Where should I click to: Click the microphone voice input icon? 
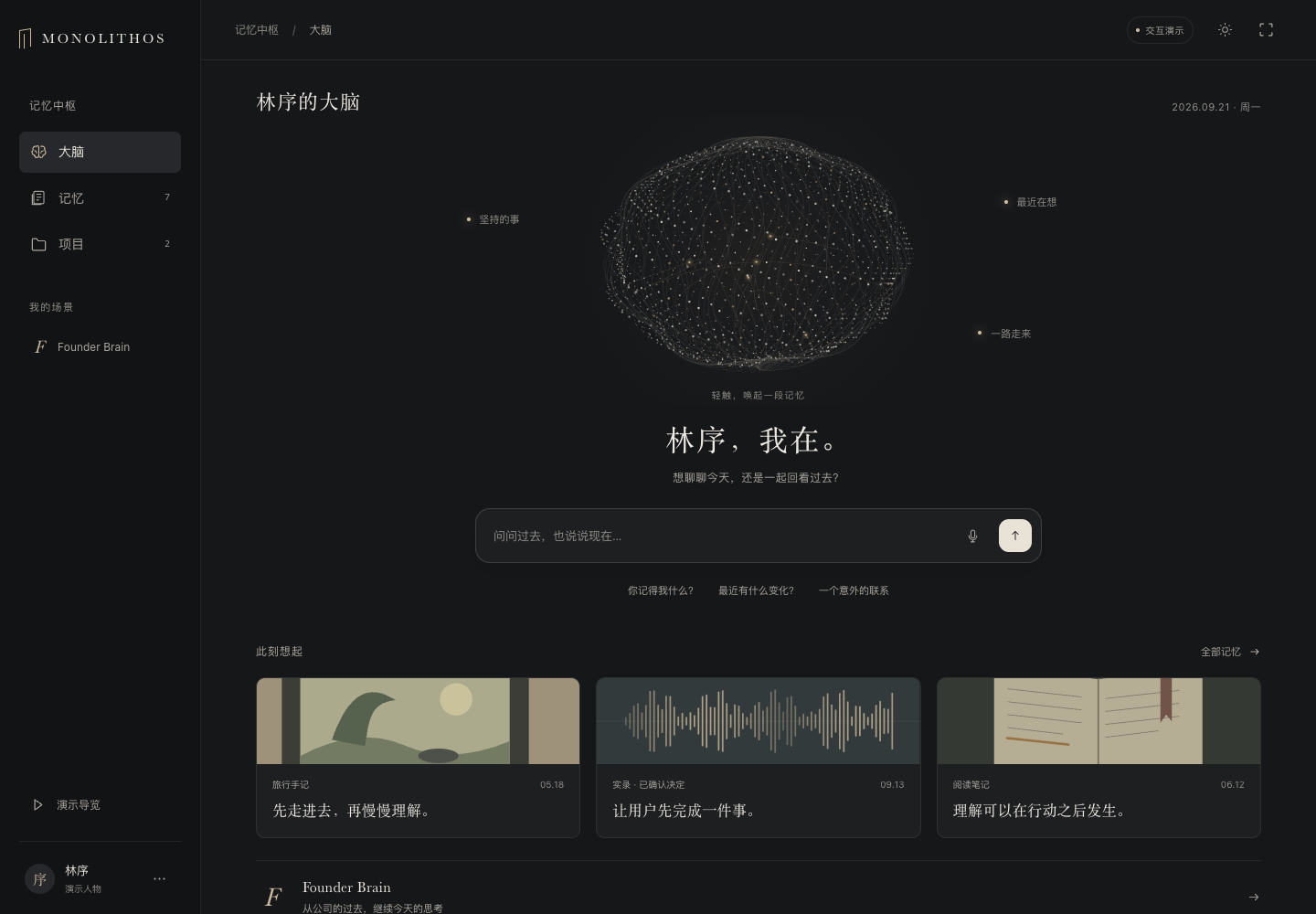point(972,536)
